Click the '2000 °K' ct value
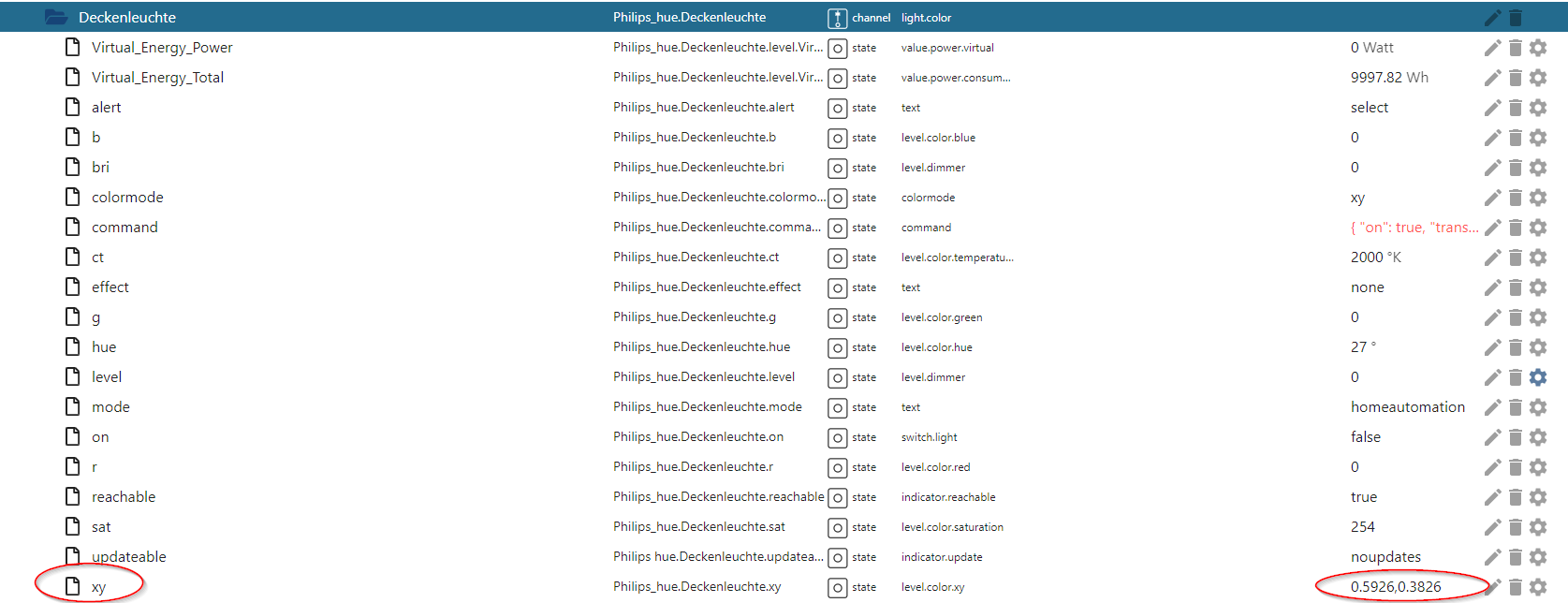This screenshot has height=603, width=1568. (x=1376, y=257)
